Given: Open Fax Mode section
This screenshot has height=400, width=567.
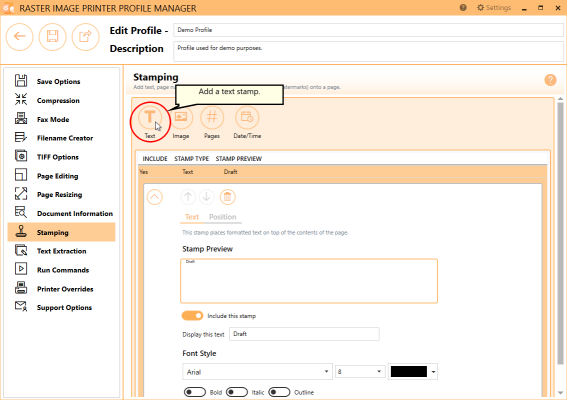Looking at the screenshot, I should (x=61, y=119).
